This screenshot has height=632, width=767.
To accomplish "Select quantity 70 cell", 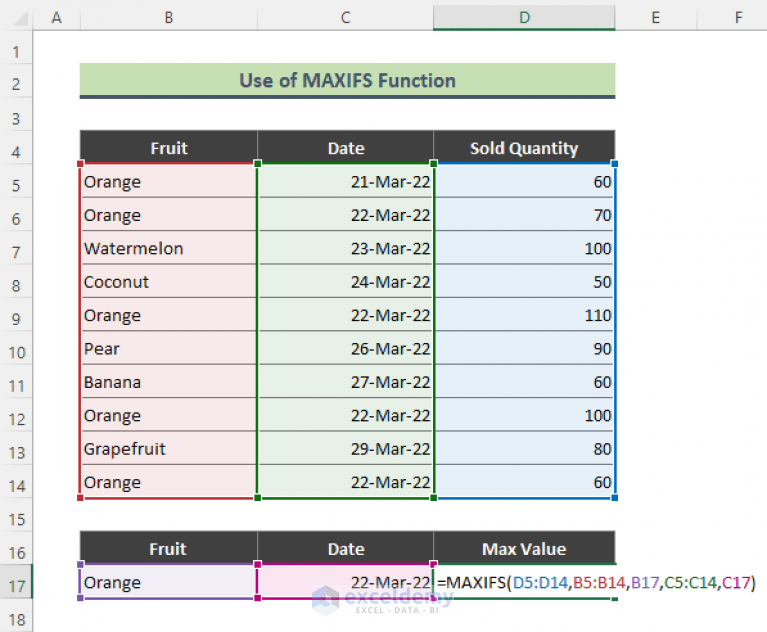I will click(x=524, y=215).
